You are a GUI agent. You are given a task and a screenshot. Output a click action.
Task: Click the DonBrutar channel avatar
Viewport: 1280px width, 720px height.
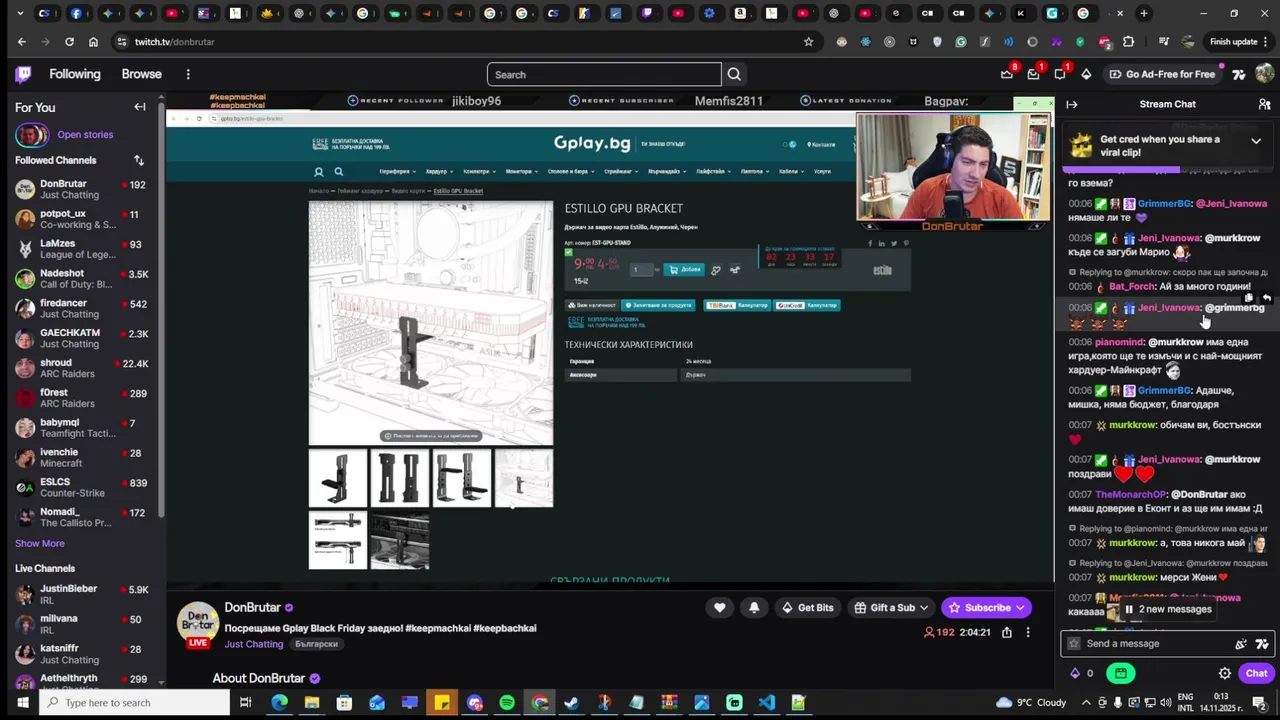197,622
